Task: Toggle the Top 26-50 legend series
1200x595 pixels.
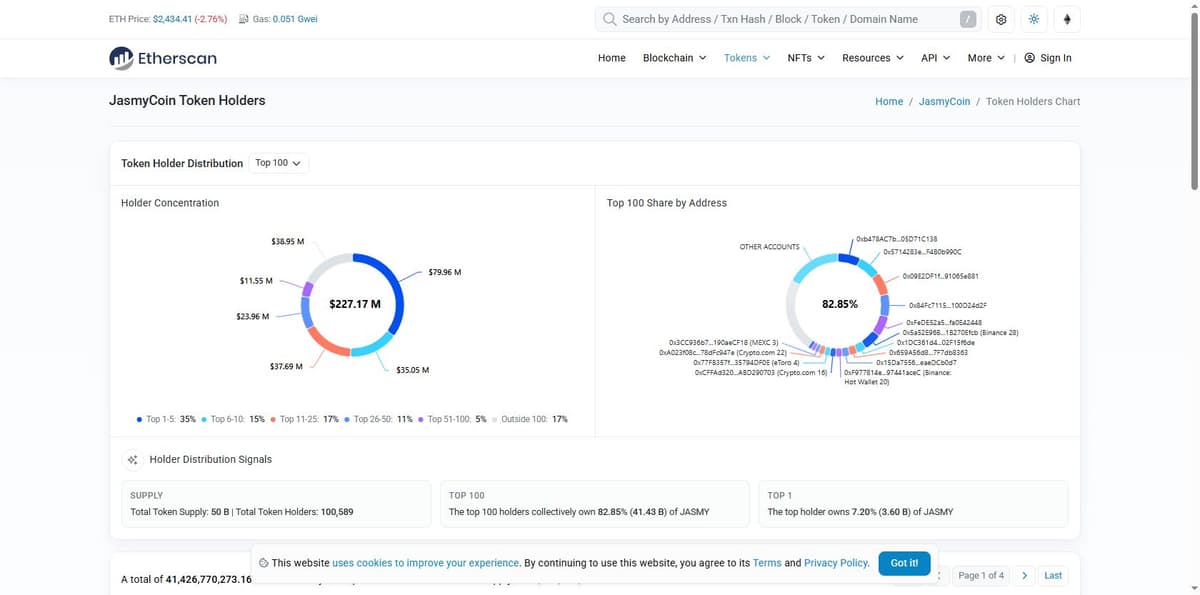Action: coord(378,419)
